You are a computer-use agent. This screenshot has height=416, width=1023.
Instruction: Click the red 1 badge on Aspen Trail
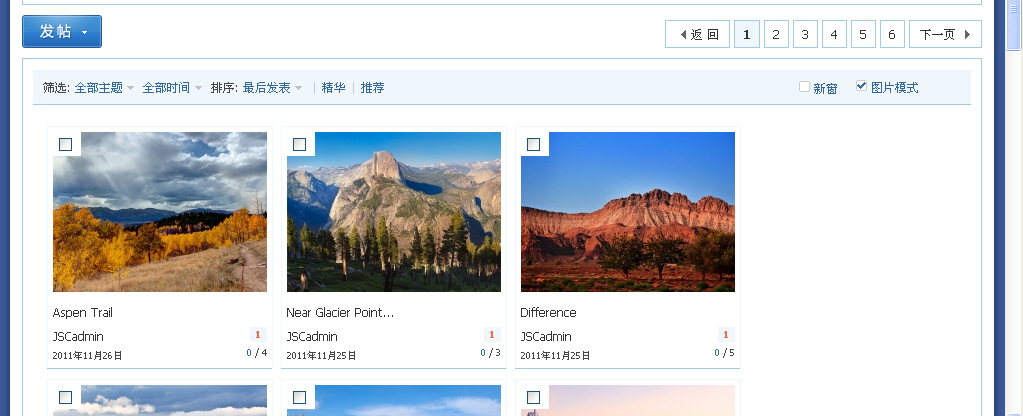pyautogui.click(x=258, y=334)
